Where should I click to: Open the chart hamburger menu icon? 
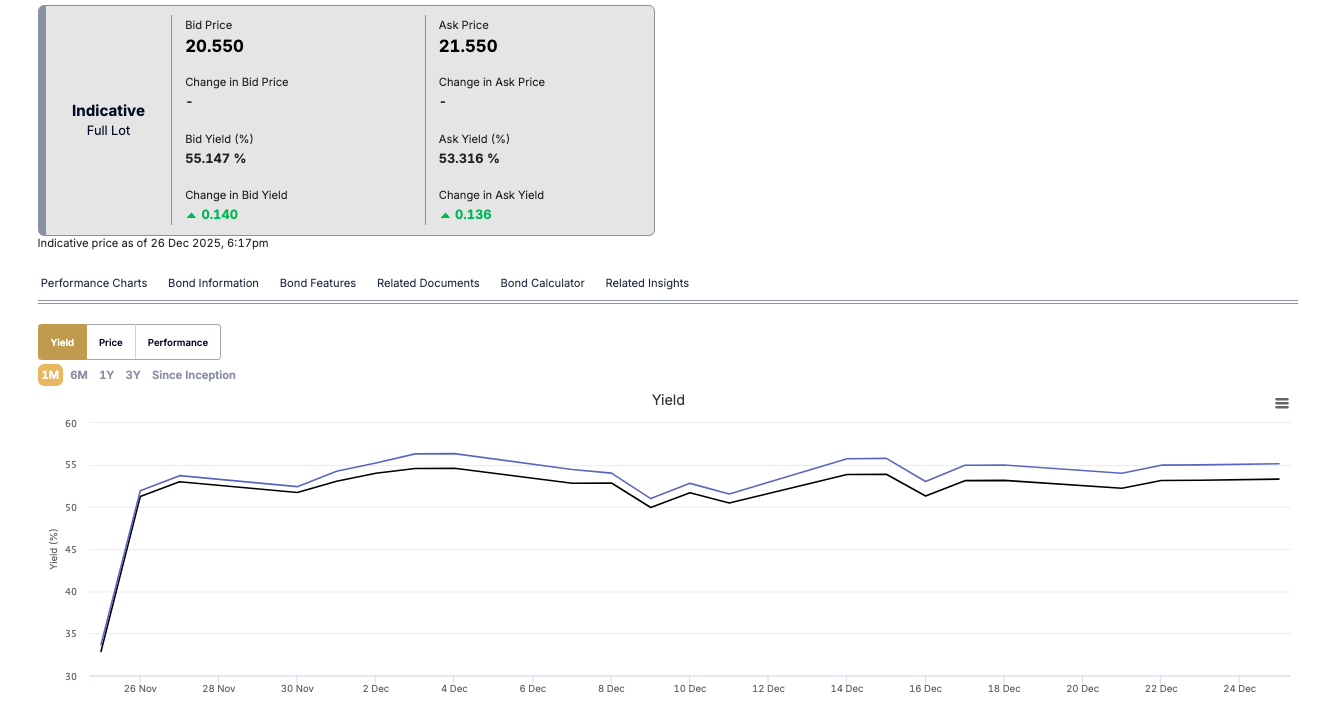click(1281, 403)
